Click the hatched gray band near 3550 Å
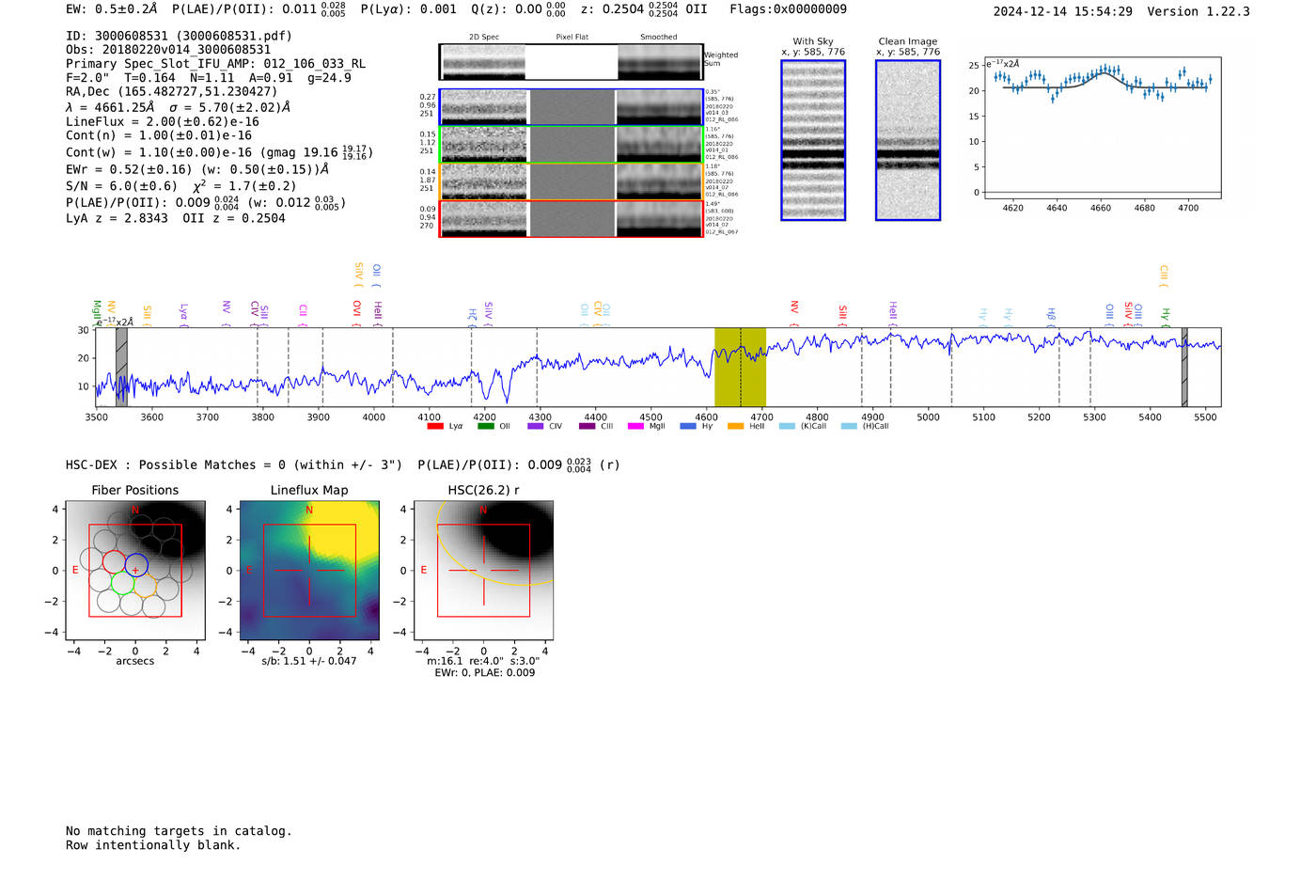The width and height of the screenshot is (1316, 896). tap(121, 368)
